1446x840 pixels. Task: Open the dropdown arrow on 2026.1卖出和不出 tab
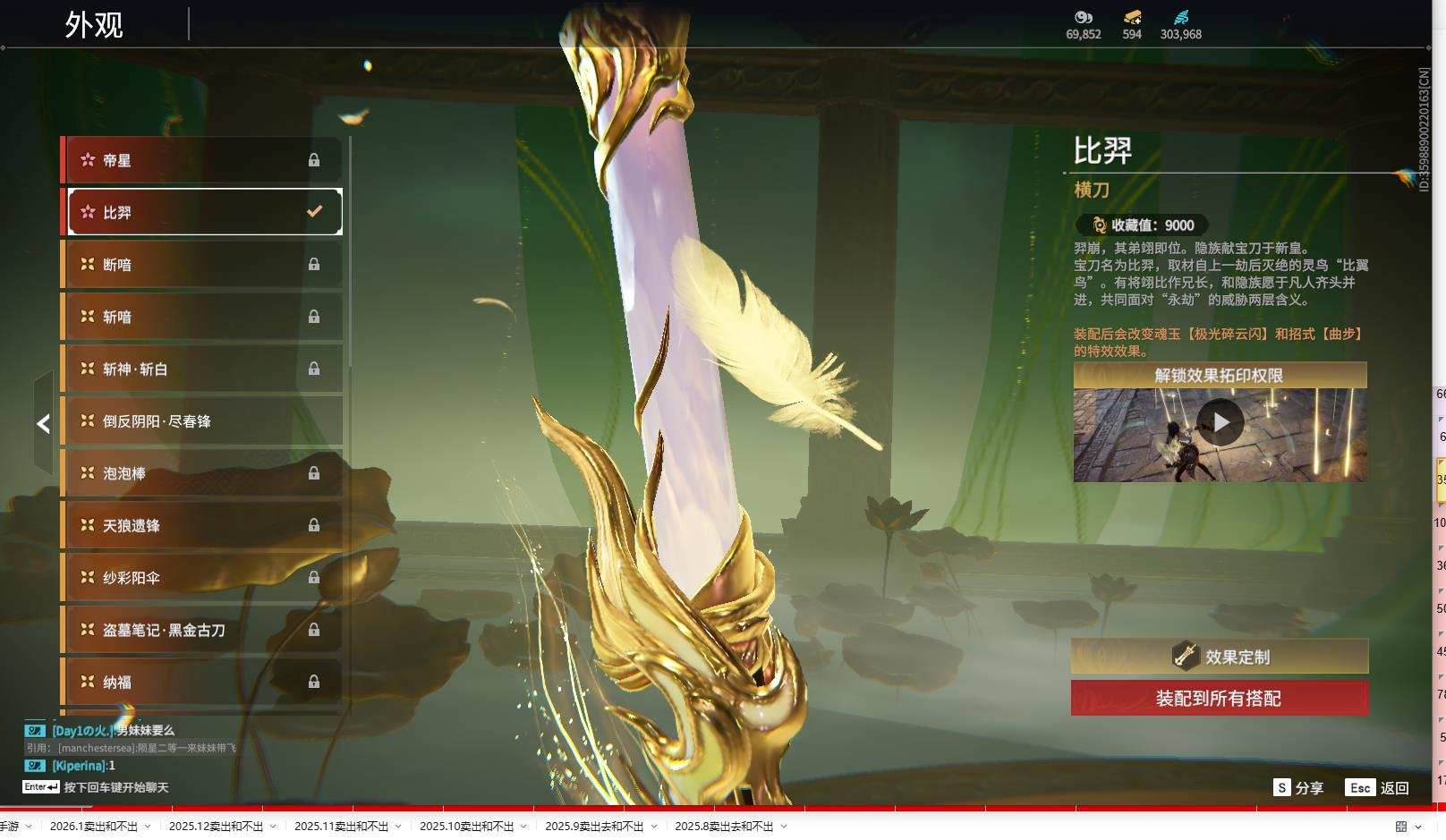[x=148, y=827]
